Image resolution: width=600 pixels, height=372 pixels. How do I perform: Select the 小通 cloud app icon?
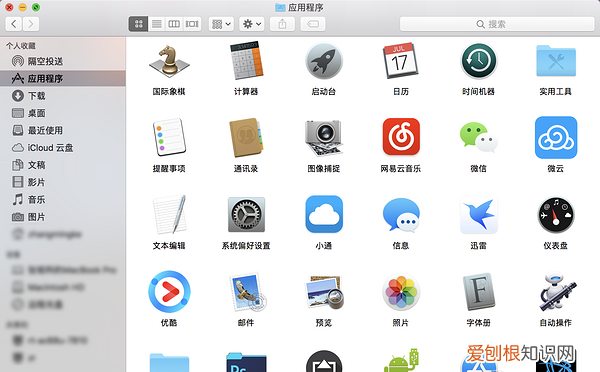(x=324, y=214)
